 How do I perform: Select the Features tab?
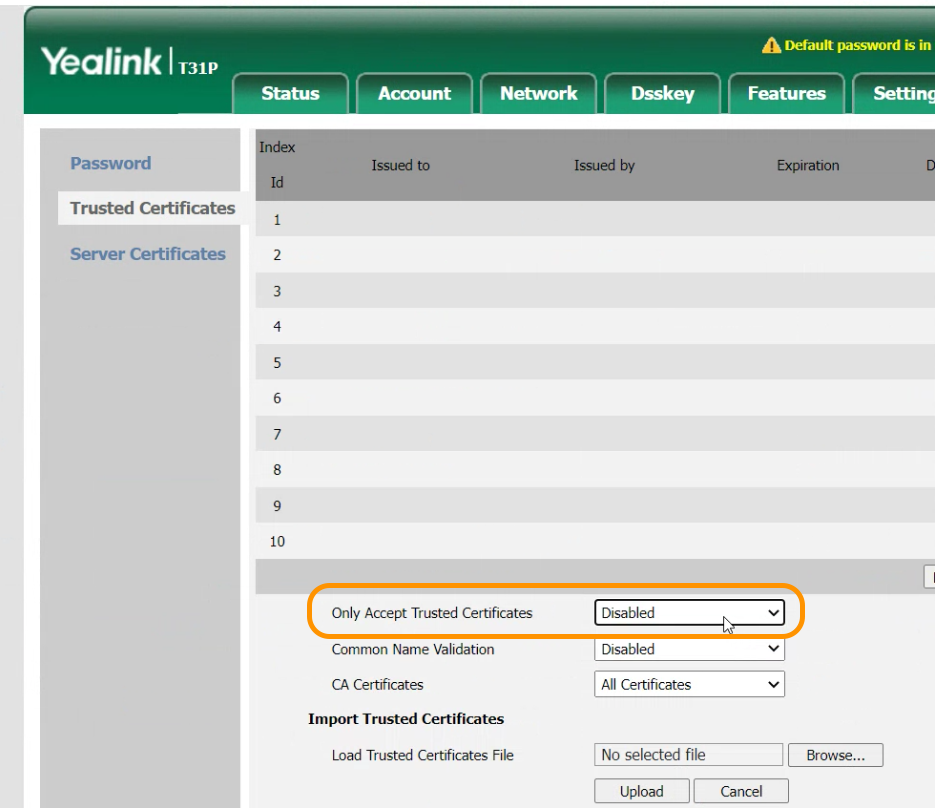pos(786,94)
